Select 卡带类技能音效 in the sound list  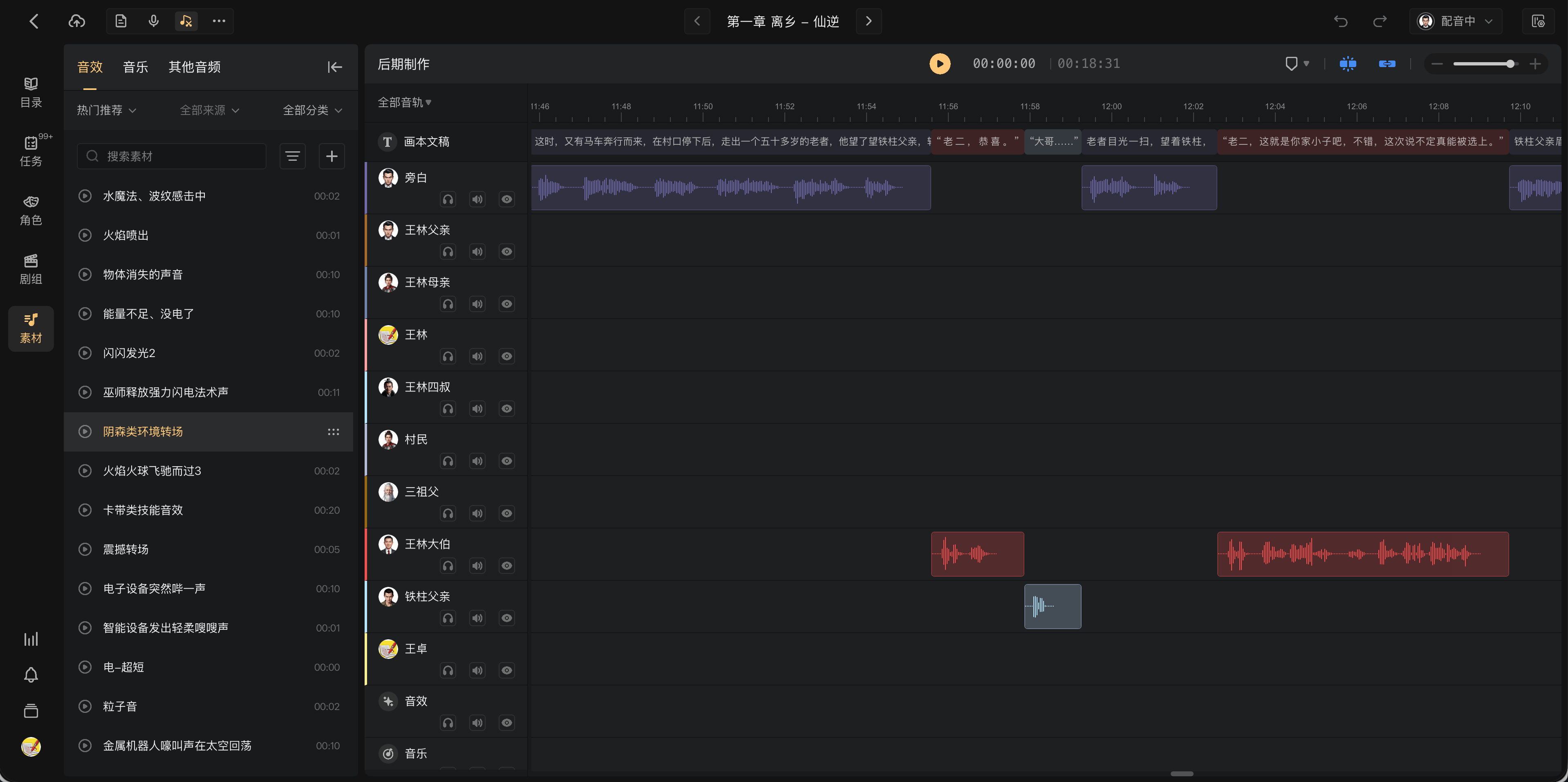[x=208, y=510]
